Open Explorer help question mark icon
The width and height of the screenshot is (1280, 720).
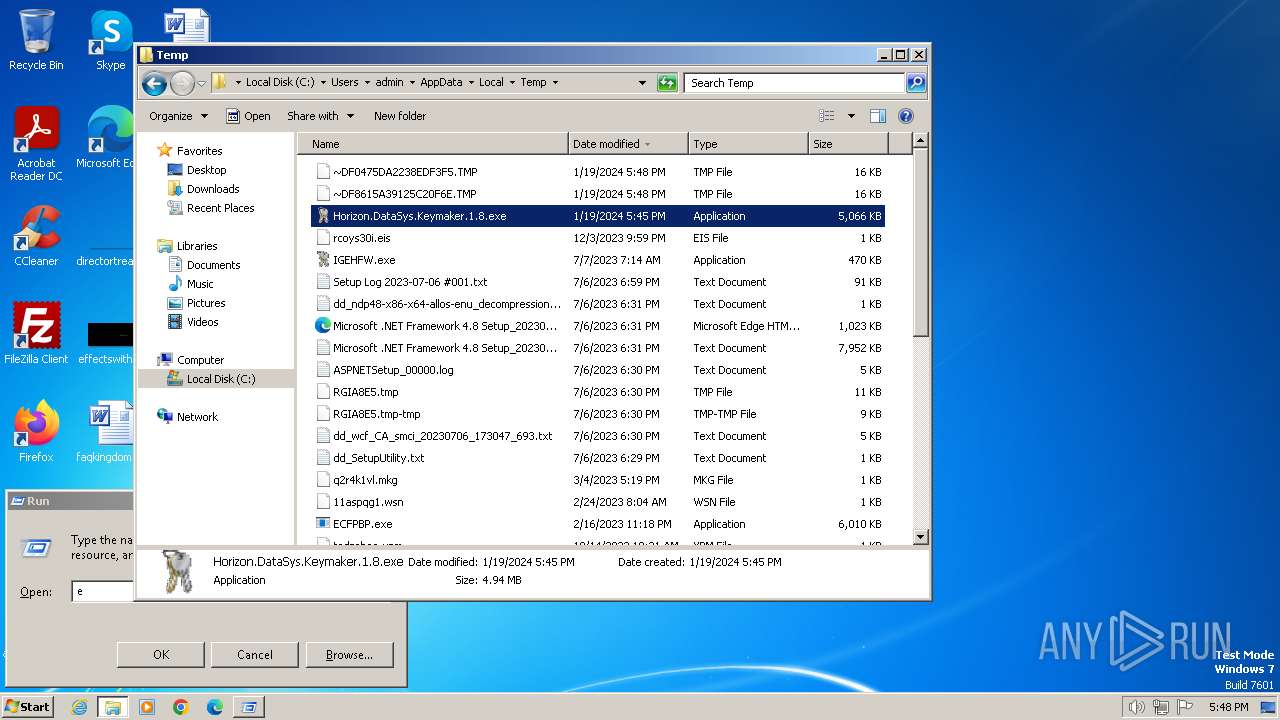click(x=906, y=116)
